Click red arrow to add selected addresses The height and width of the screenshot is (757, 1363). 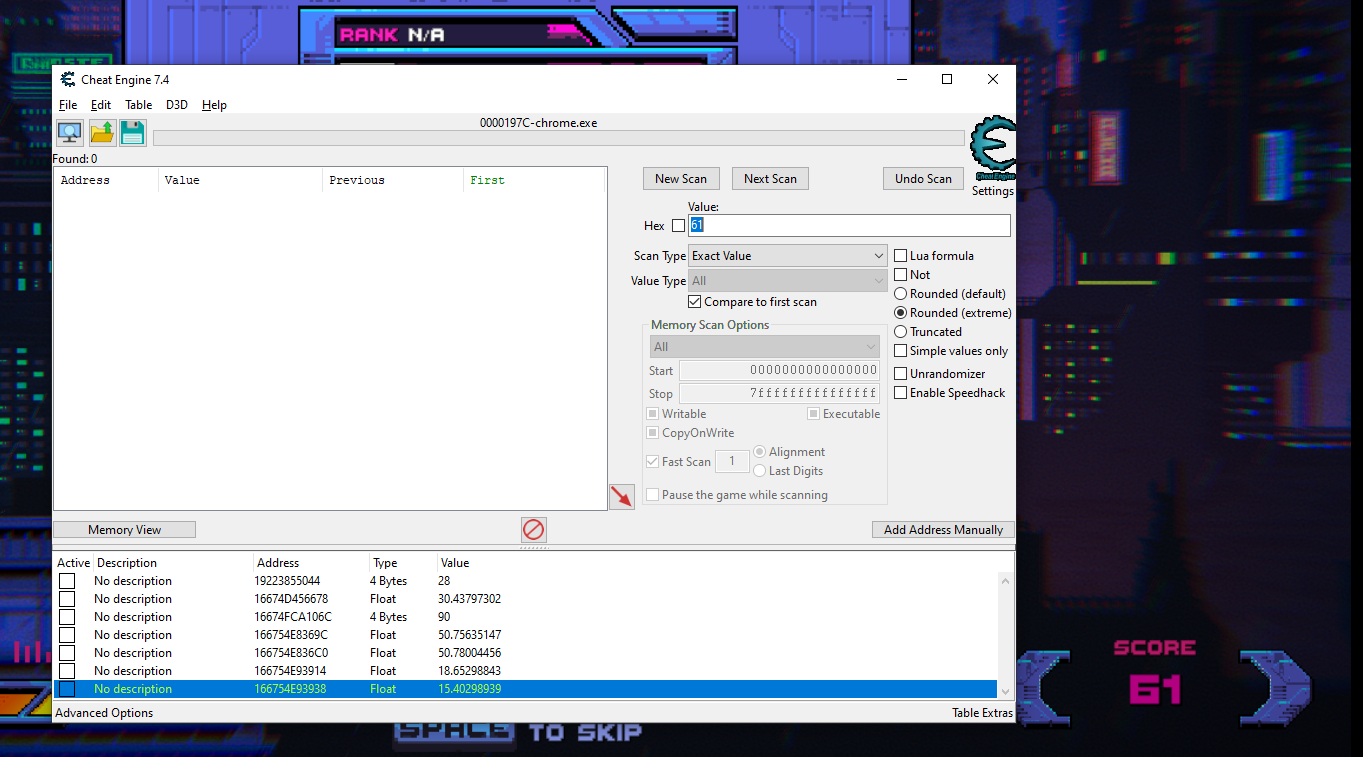pyautogui.click(x=621, y=496)
